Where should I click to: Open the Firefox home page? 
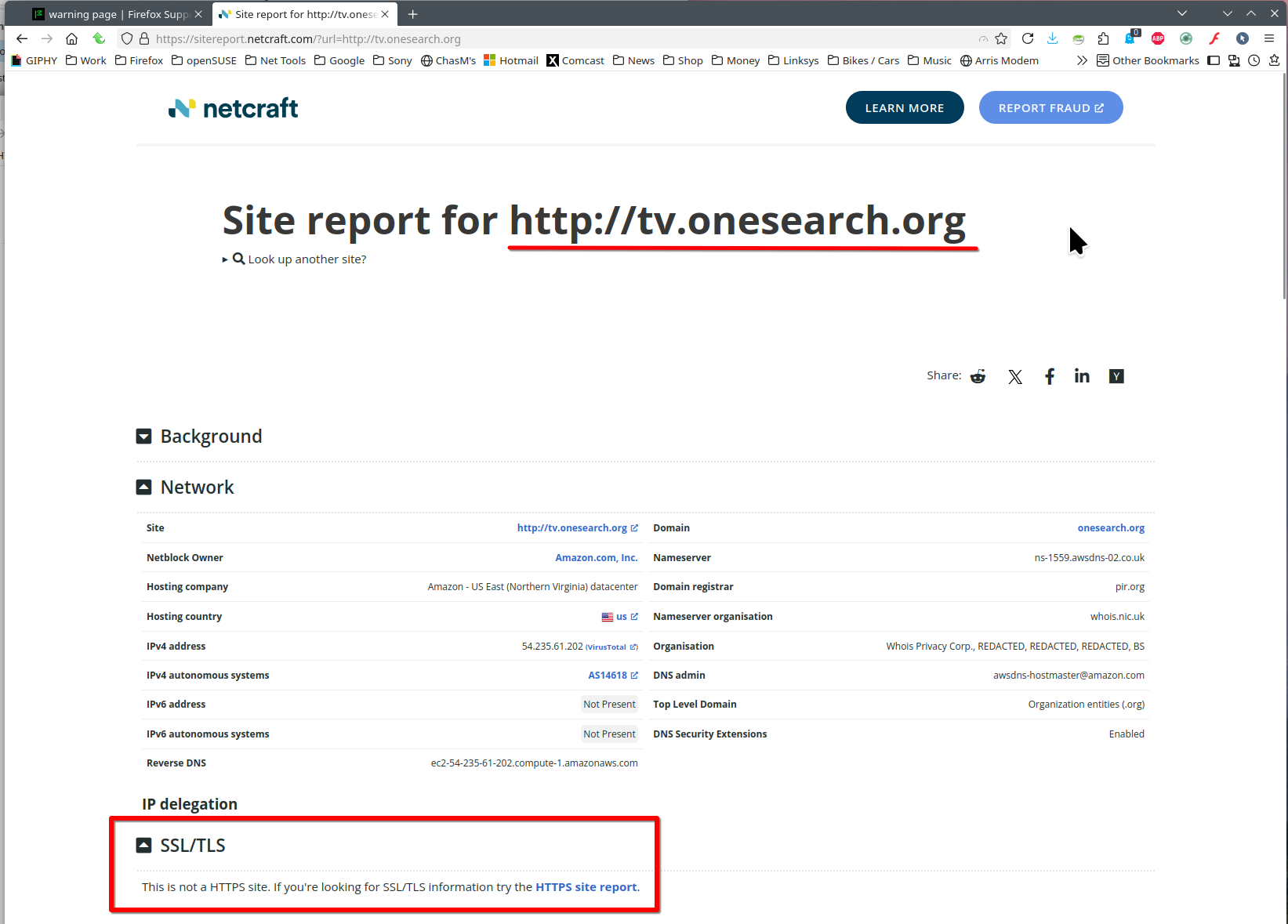point(71,38)
